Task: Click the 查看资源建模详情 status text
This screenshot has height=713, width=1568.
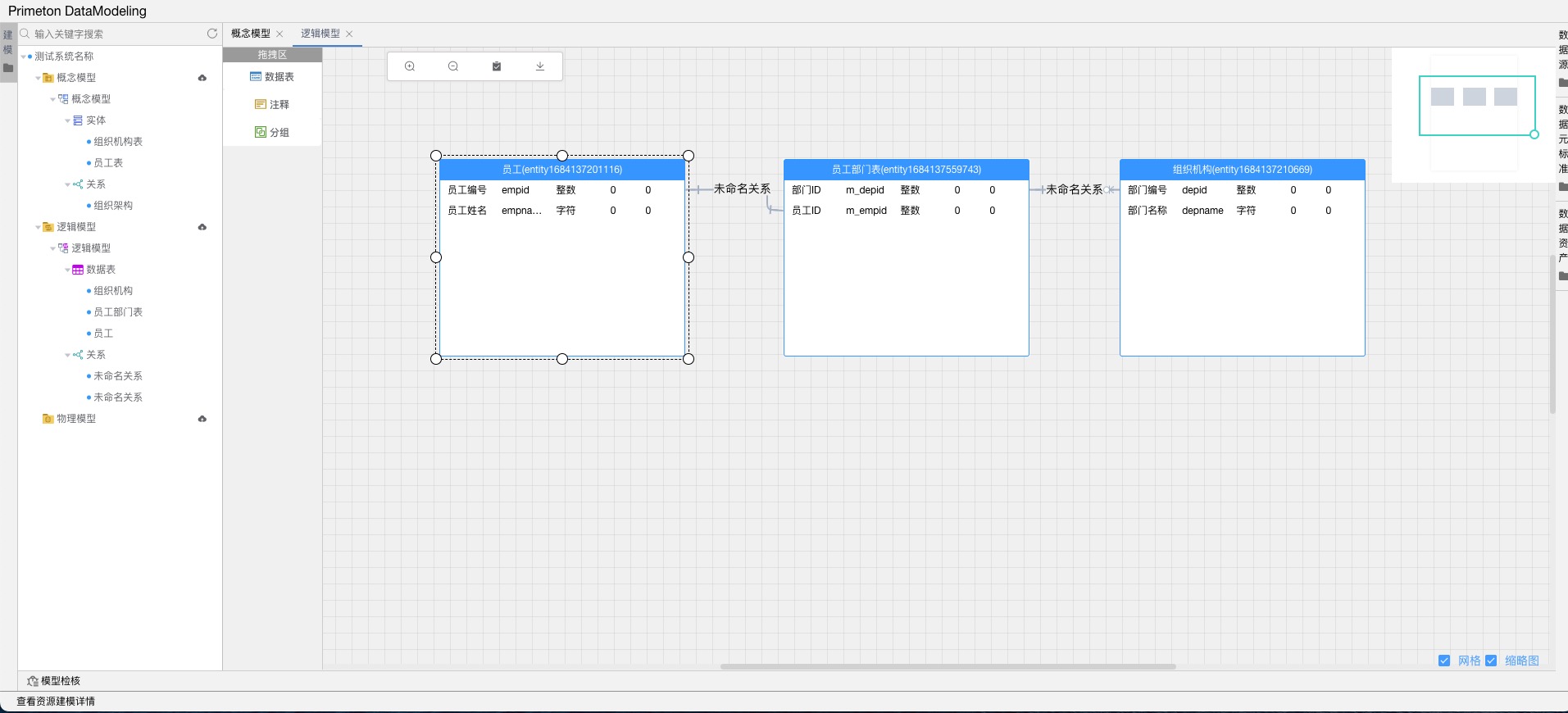Action: [56, 702]
